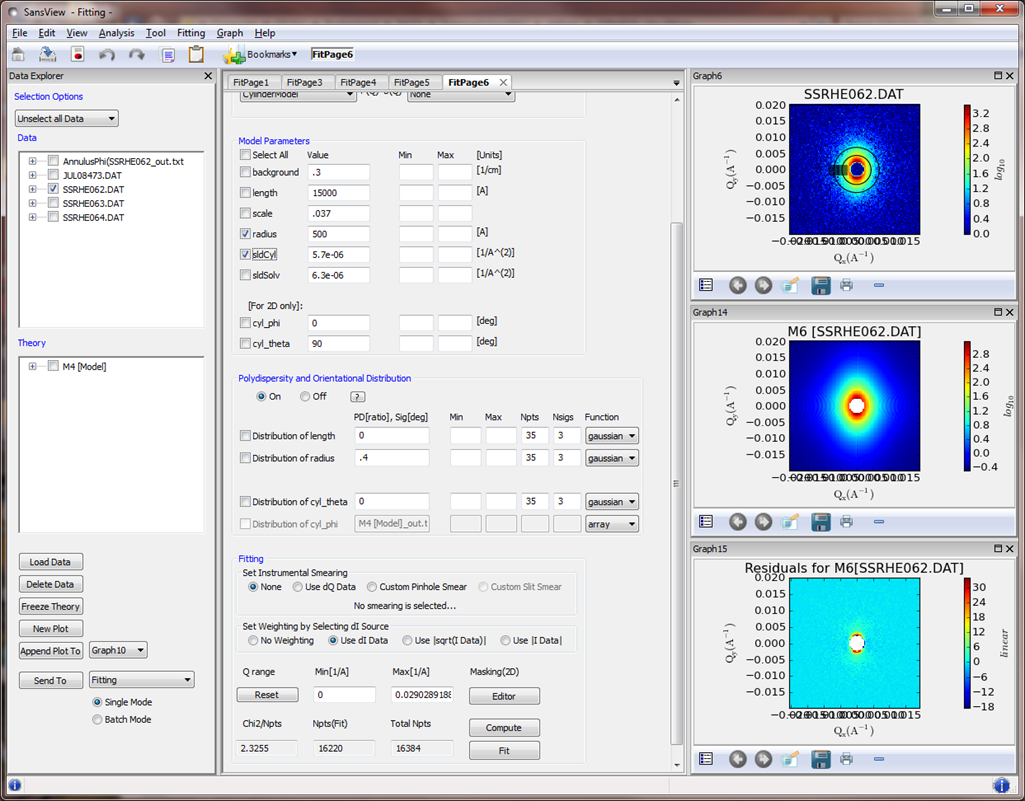Uncheck the radius parameter checkbox
The image size is (1025, 801).
(x=245, y=233)
